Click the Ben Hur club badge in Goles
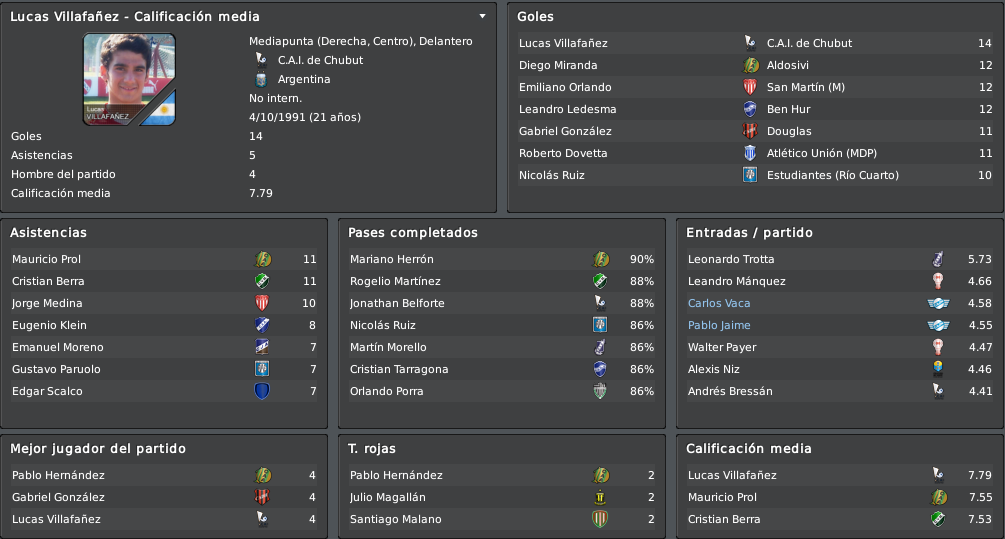The width and height of the screenshot is (1005, 539). pos(750,109)
